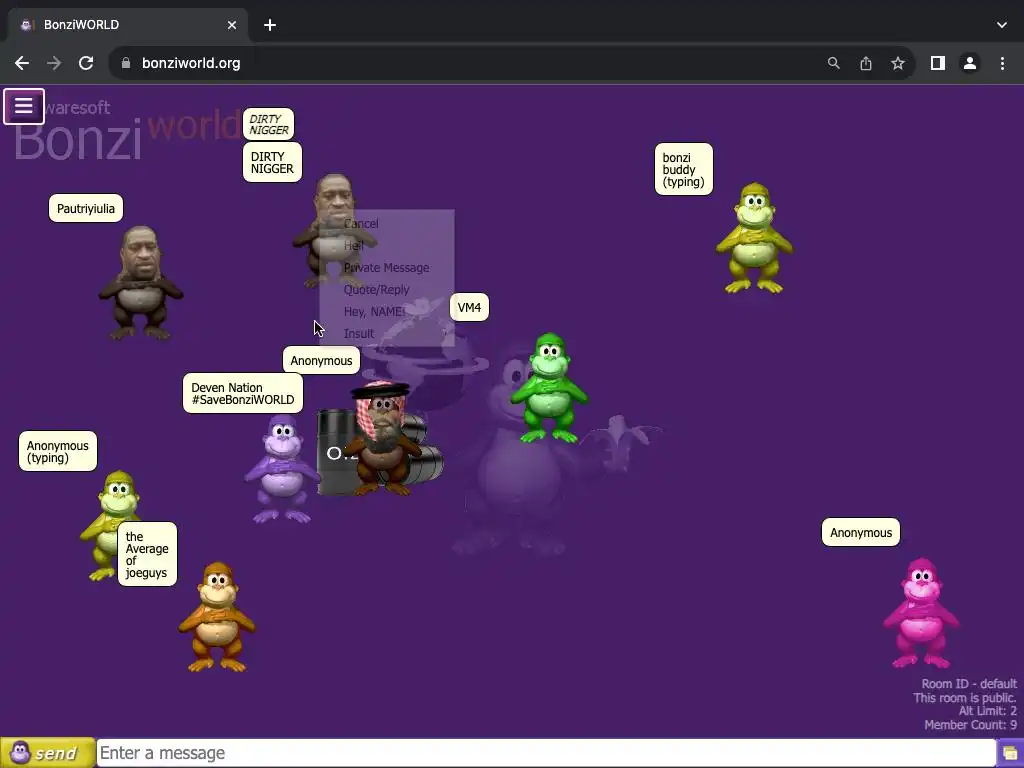The height and width of the screenshot is (768, 1024).
Task: Go back with the browser back arrow
Action: 22,63
